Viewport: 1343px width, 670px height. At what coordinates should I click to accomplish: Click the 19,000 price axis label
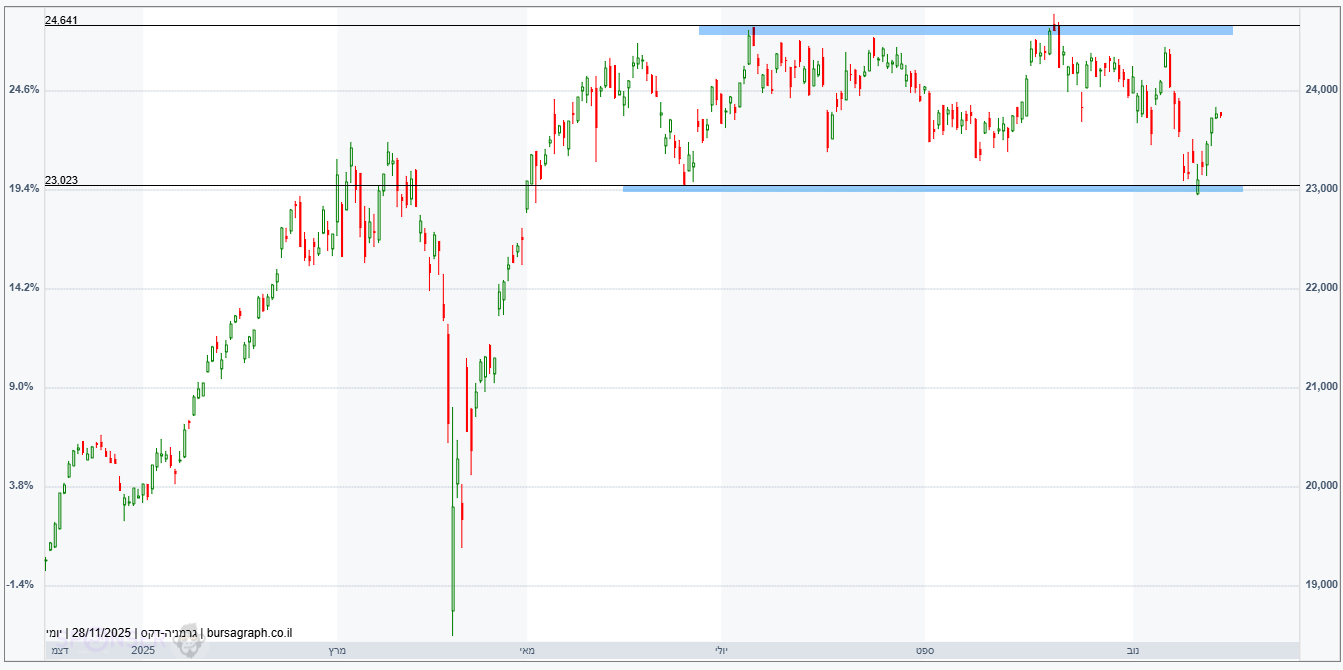1321,585
